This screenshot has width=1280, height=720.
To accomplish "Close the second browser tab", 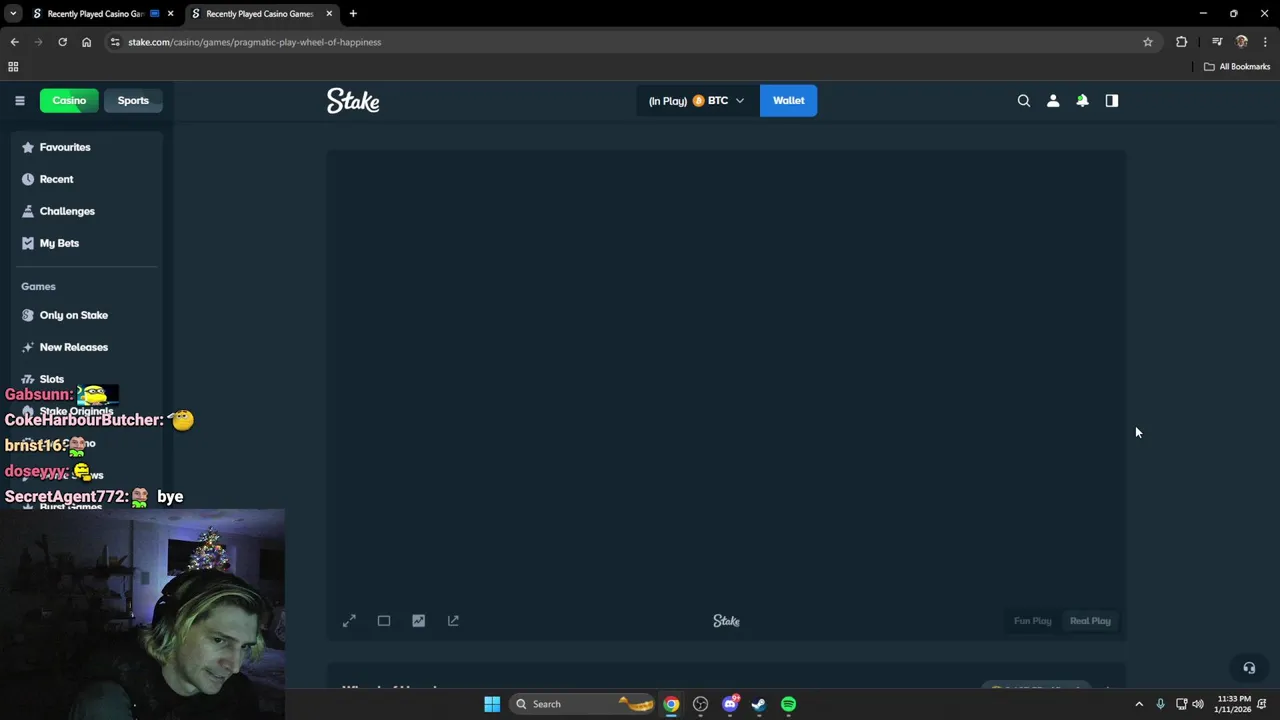I will (331, 14).
